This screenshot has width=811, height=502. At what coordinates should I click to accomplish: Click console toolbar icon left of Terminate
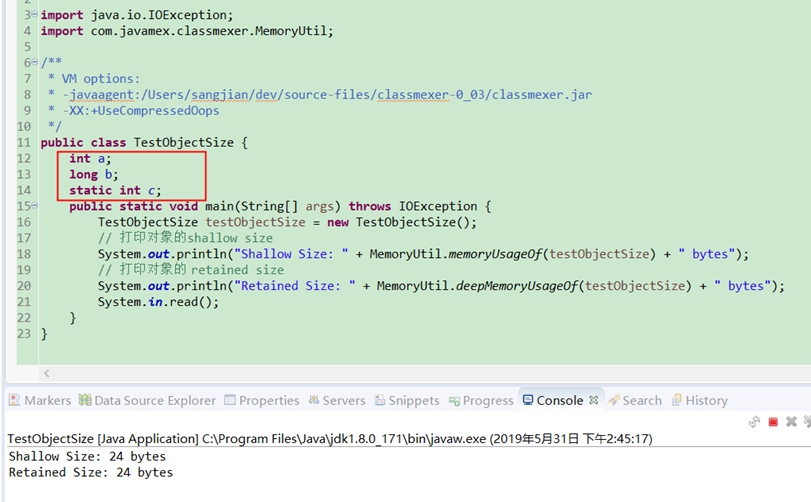pos(755,422)
